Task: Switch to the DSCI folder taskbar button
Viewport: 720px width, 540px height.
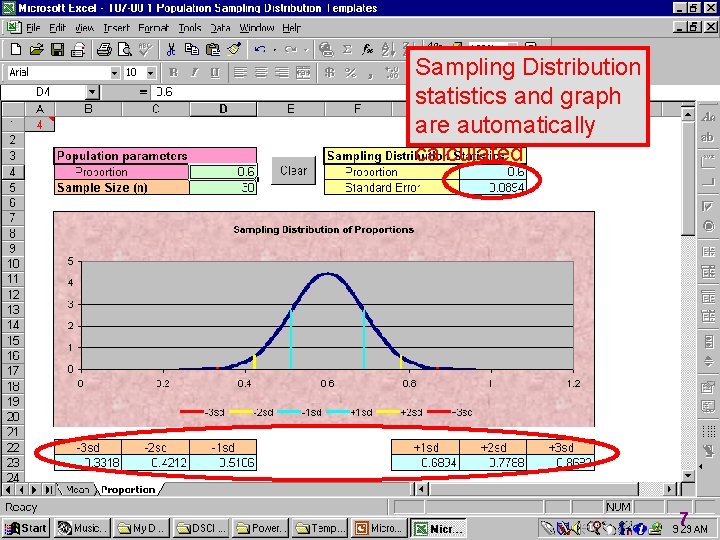Action: [x=200, y=528]
